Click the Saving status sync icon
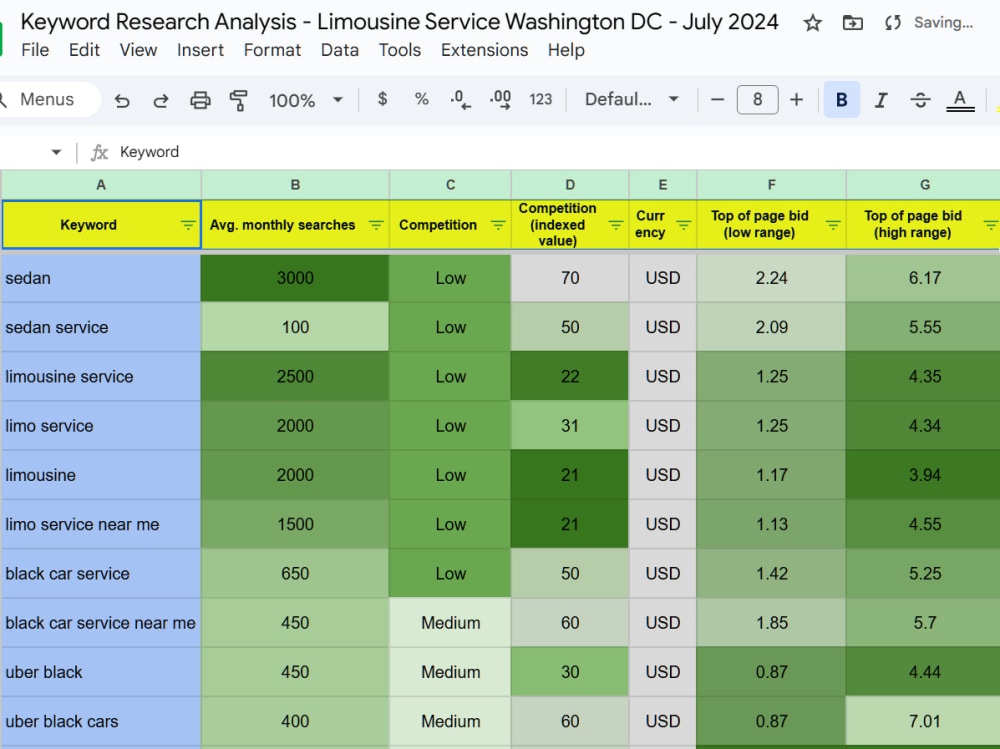Screen dimensions: 1000x749 point(893,24)
